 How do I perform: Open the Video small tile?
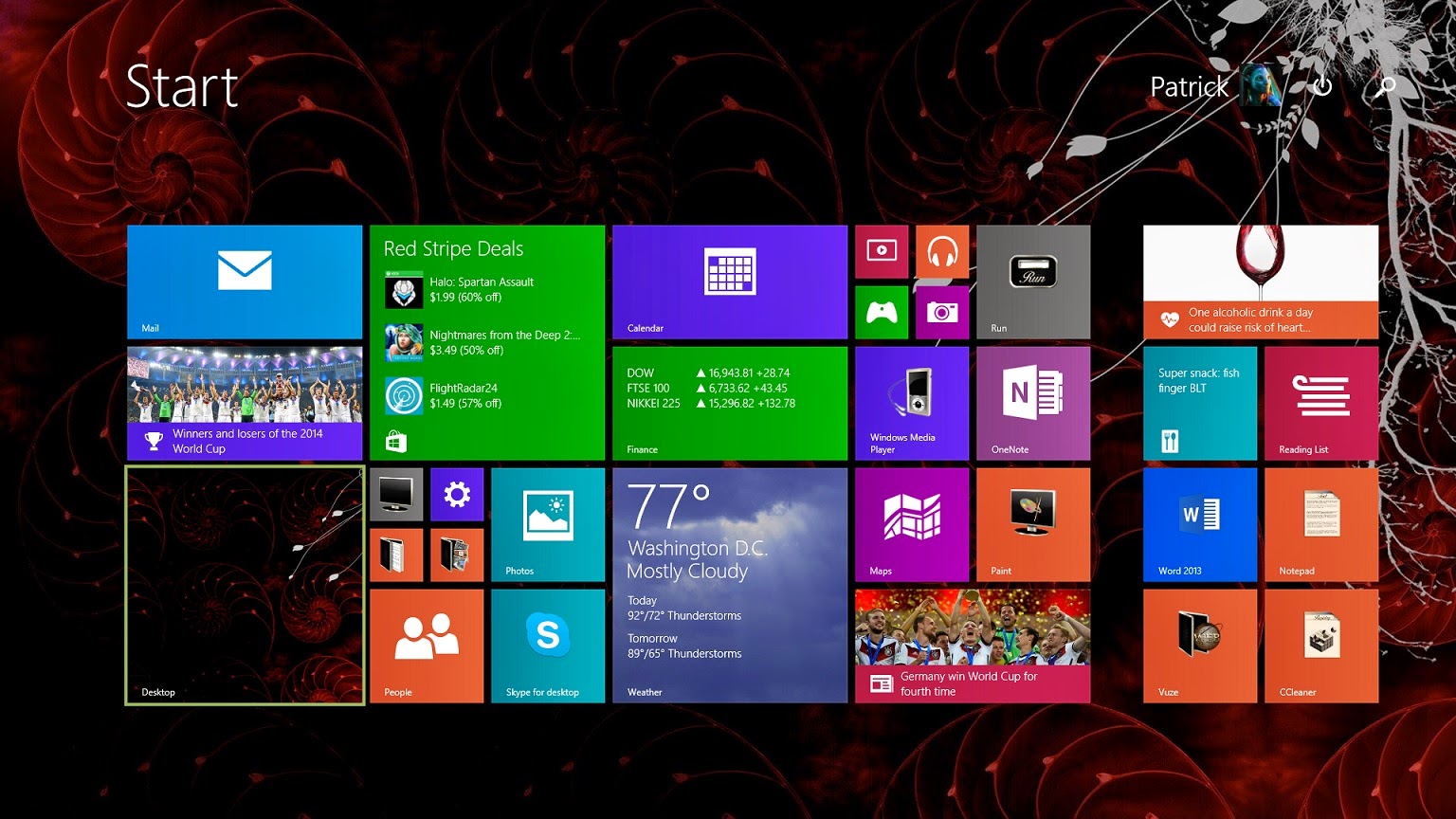(x=882, y=251)
